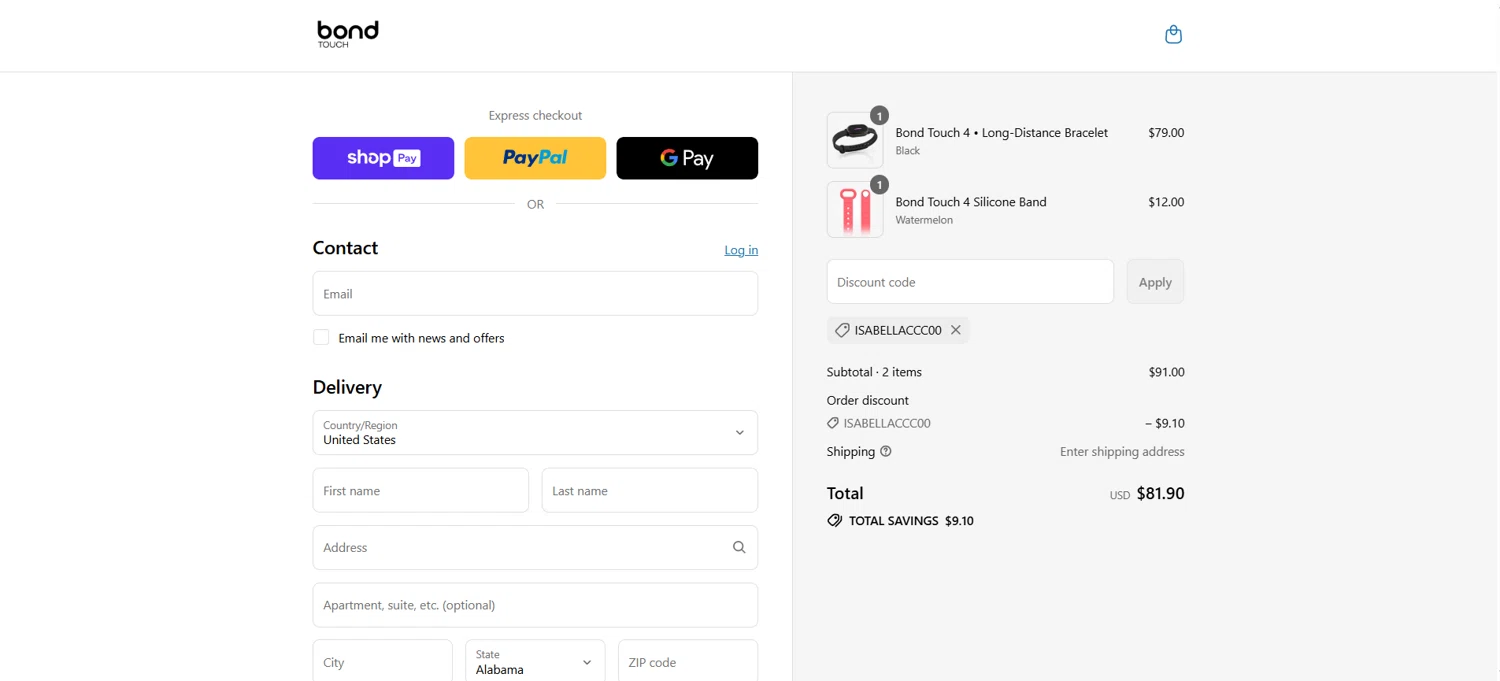Click the Bond Touch 4 Long-Distance Bracelet name
The width and height of the screenshot is (1500, 681).
click(x=1001, y=132)
